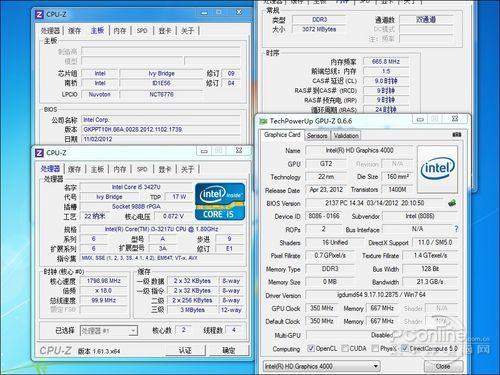Viewport: 500px width, 375px height.
Task: Select 关于 tab in the processor CPU-Z window
Action: pyautogui.click(x=188, y=169)
